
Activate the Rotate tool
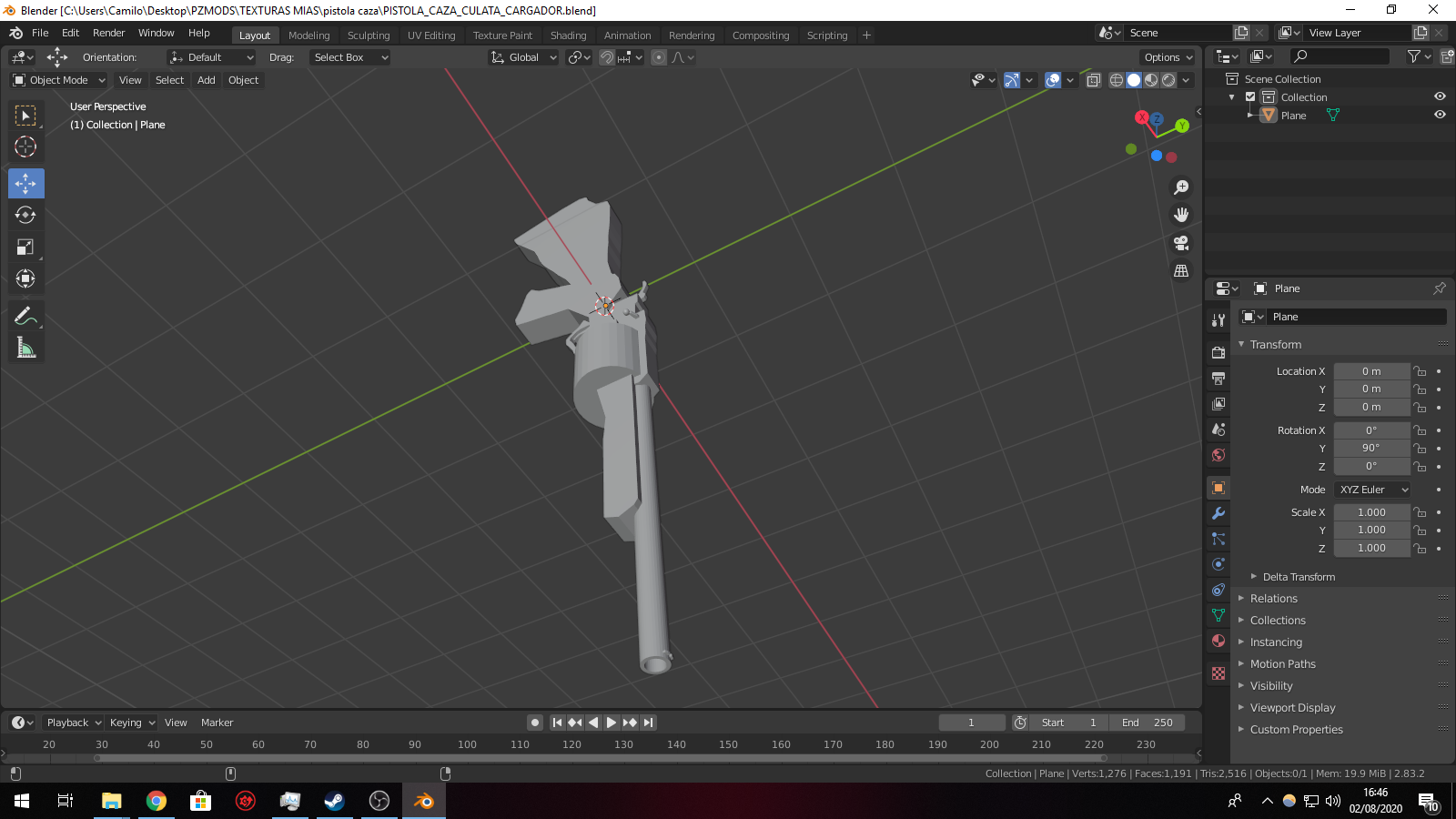point(25,216)
